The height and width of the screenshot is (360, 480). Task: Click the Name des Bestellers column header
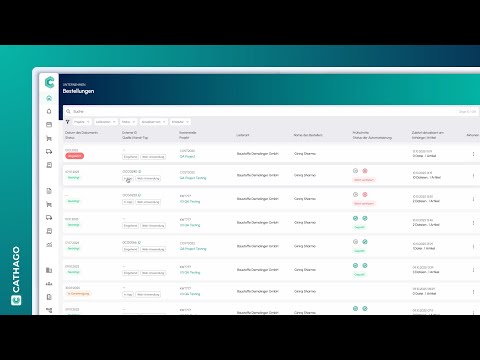point(308,135)
